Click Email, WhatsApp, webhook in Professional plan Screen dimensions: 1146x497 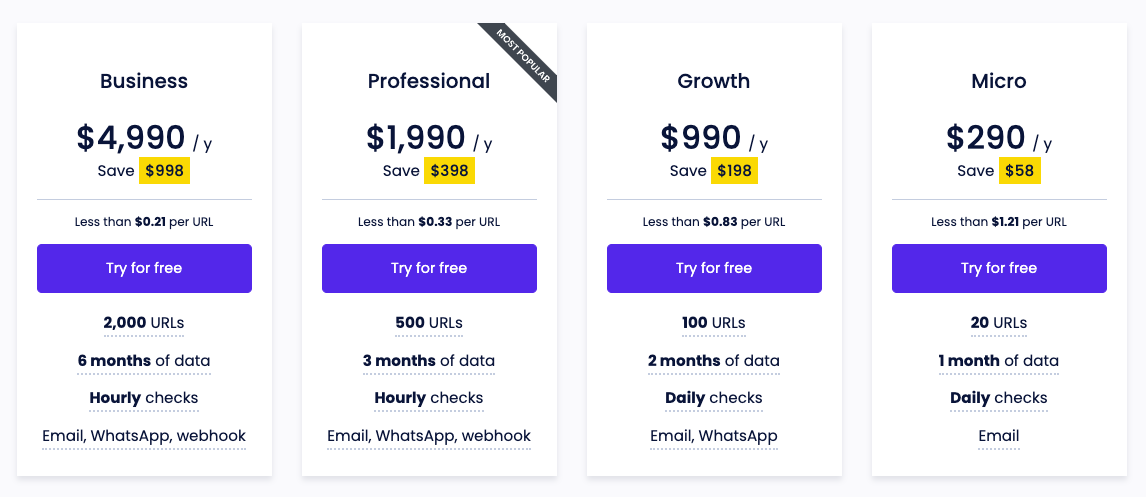pyautogui.click(x=429, y=436)
